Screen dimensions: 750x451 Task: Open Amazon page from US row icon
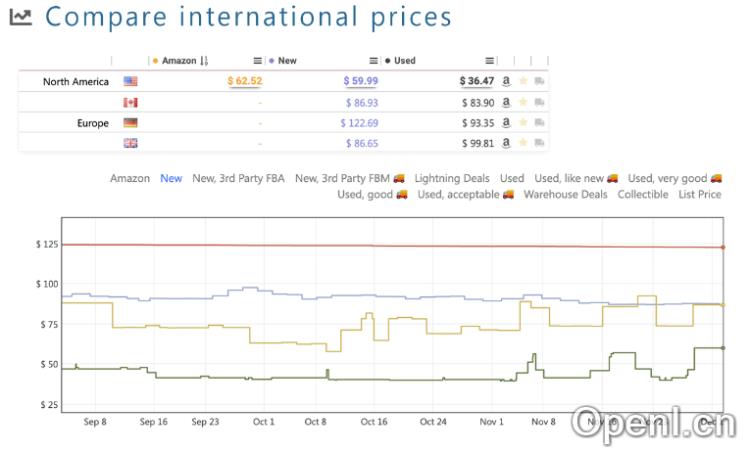507,81
